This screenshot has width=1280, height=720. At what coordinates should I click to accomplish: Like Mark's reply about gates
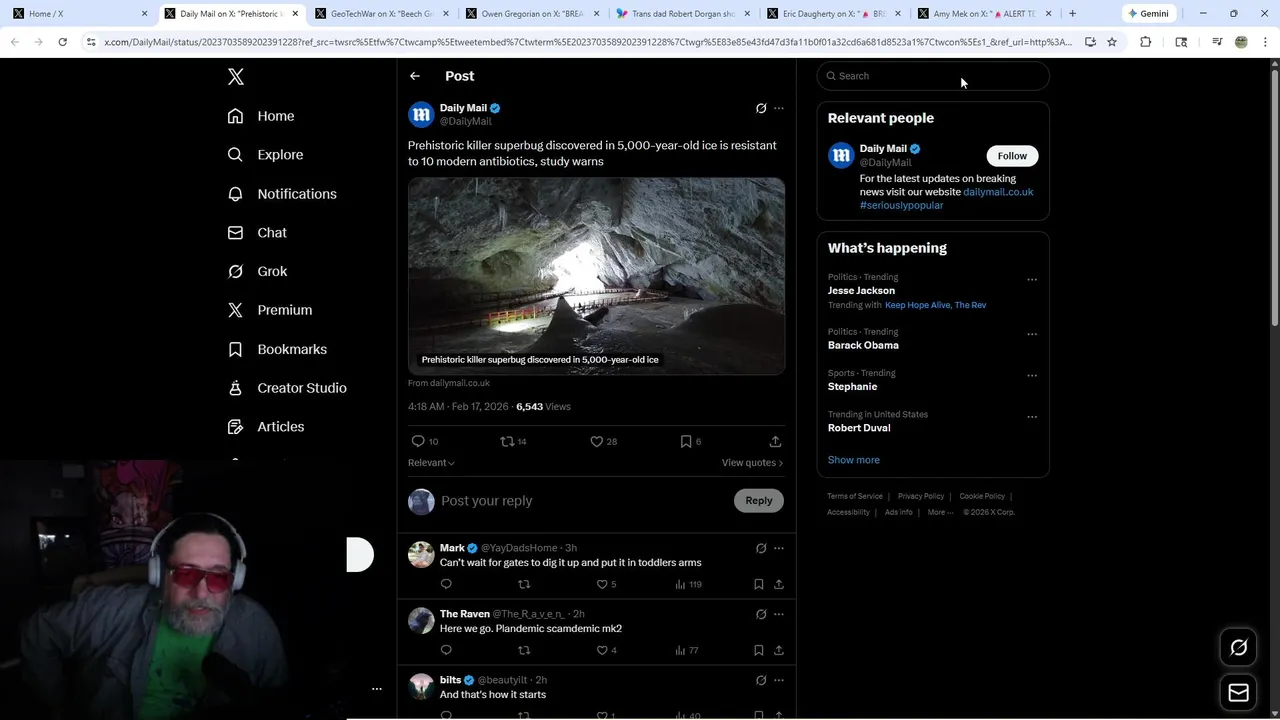(602, 584)
